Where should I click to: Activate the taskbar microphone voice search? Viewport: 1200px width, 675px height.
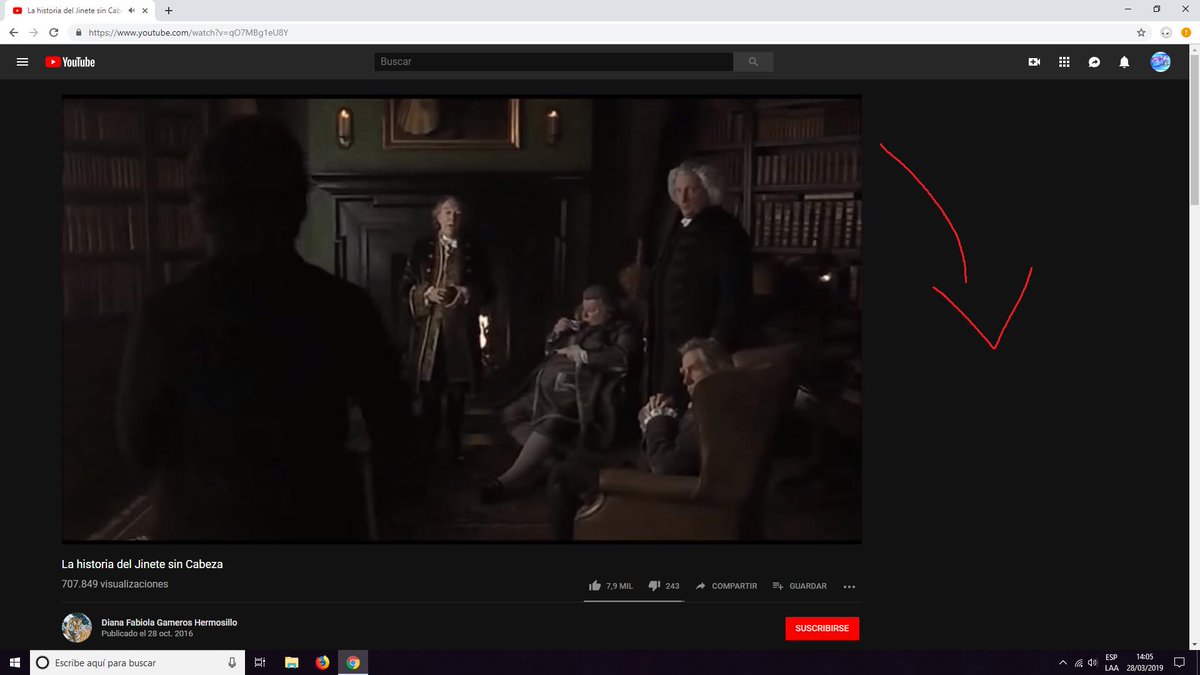coord(232,662)
